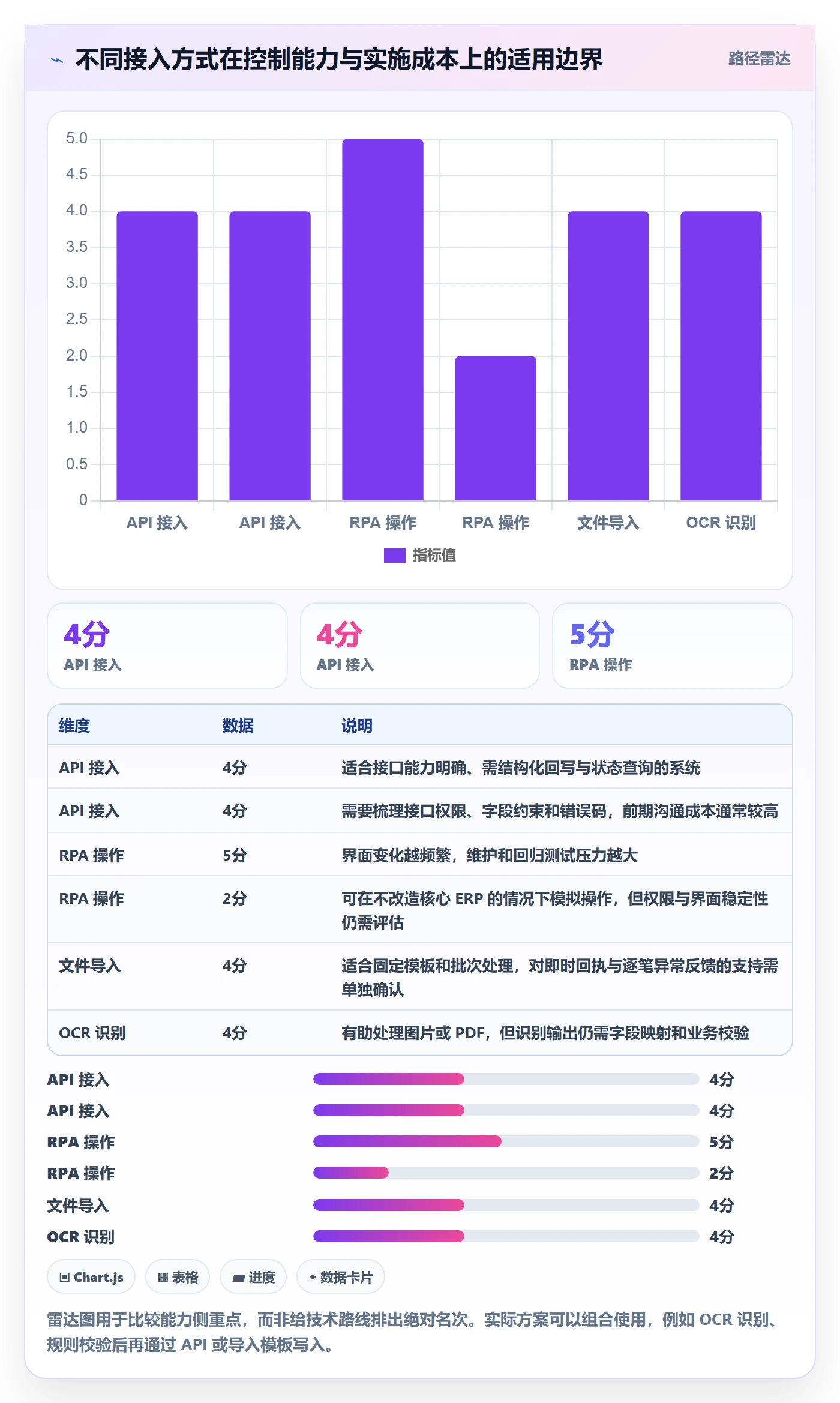Screen dimensions: 840x1403
Task: Select the footer note starting with 雷达图用于比较能力侧重点
Action: pos(414,1332)
